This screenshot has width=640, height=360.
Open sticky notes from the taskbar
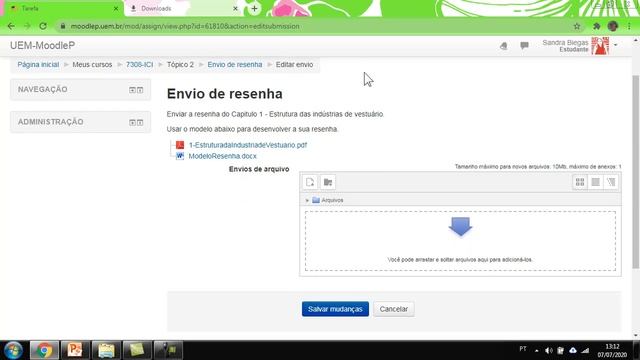(x=137, y=350)
